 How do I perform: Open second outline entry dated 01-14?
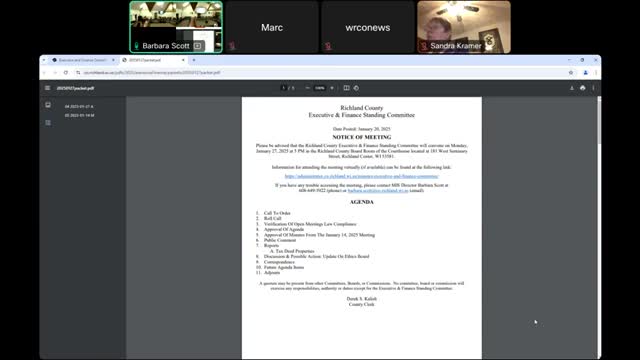point(80,116)
